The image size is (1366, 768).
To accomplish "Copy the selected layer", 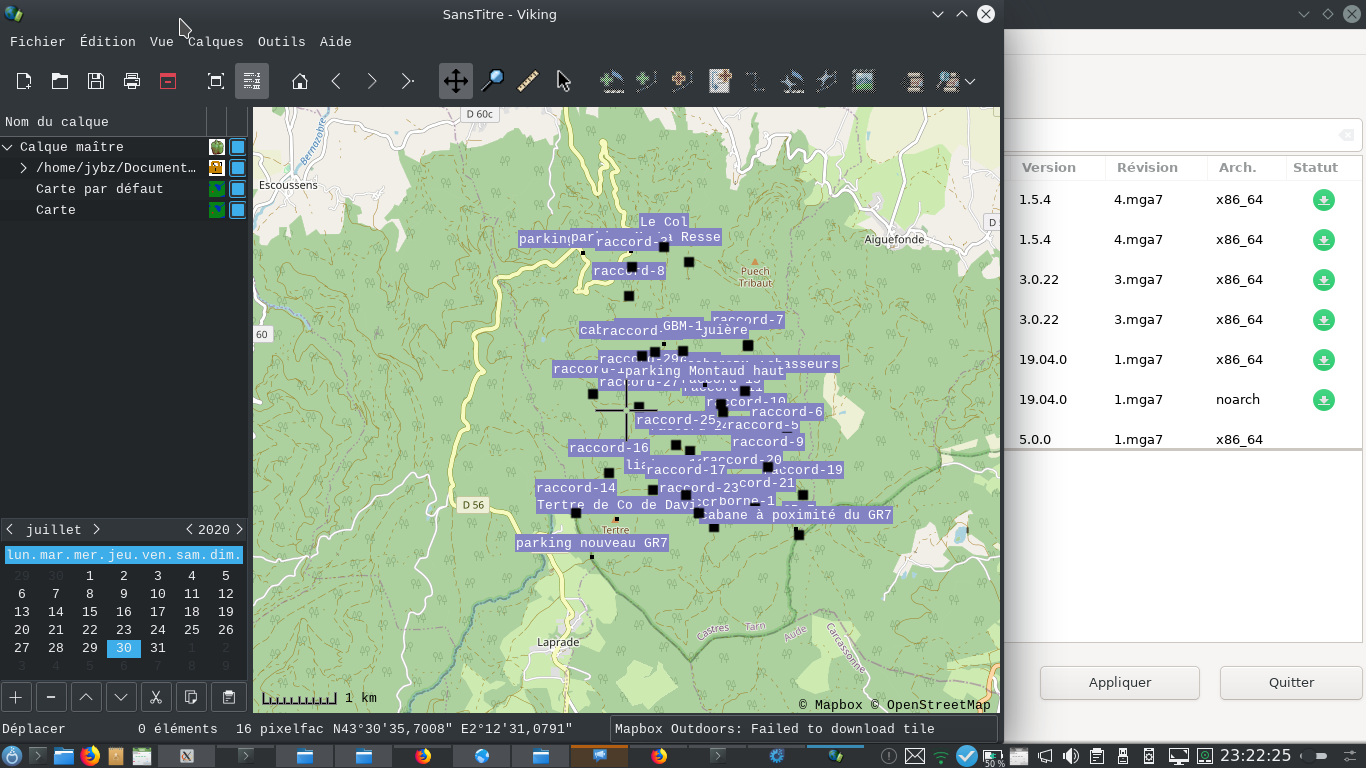I will point(191,697).
